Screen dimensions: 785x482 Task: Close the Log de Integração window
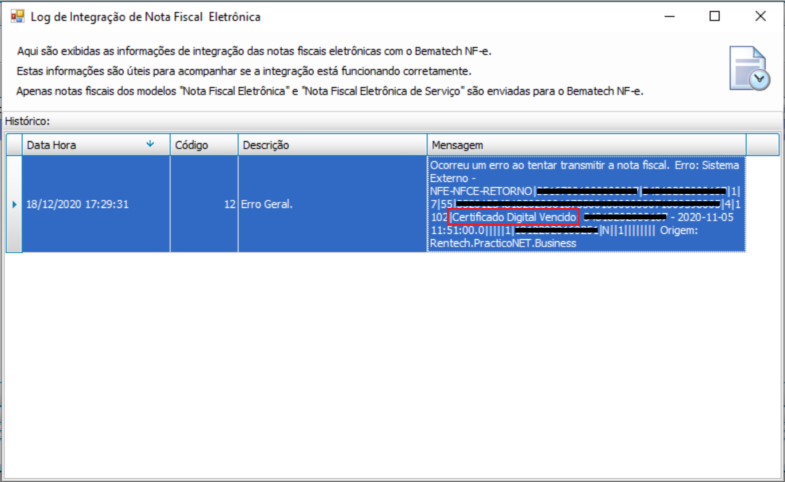760,17
